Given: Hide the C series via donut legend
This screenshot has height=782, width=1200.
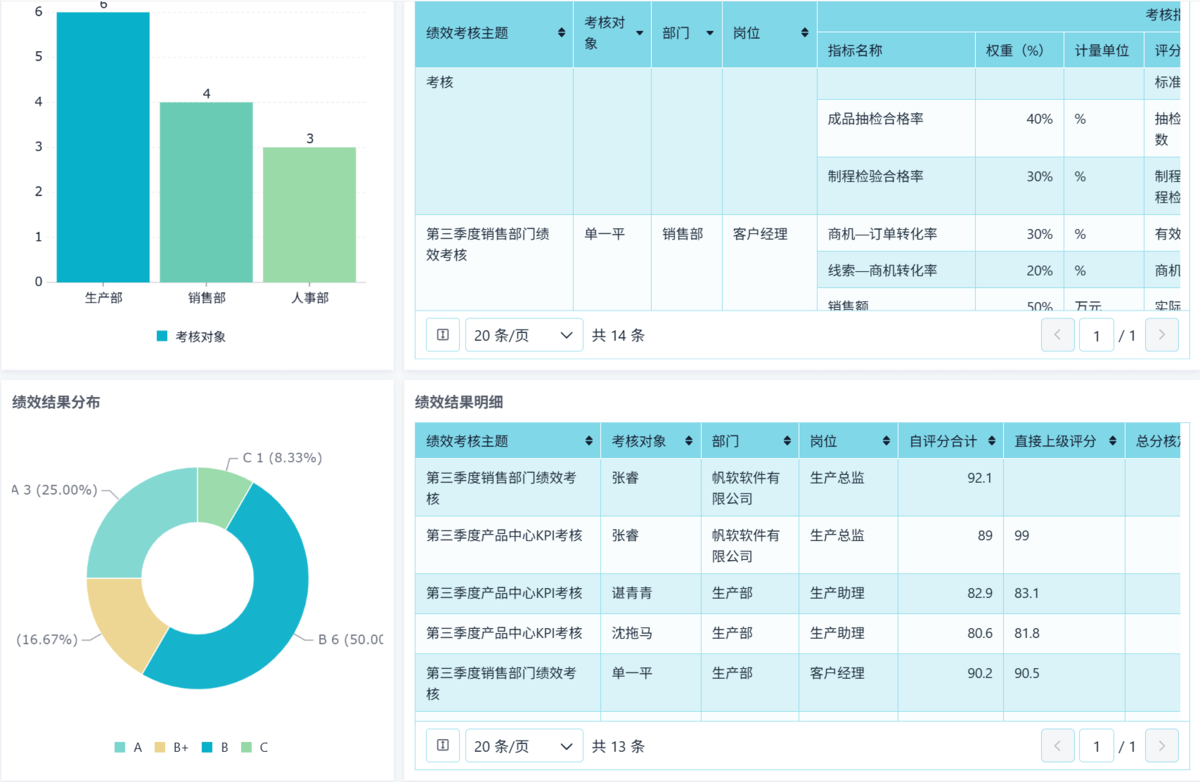Looking at the screenshot, I should [x=255, y=747].
